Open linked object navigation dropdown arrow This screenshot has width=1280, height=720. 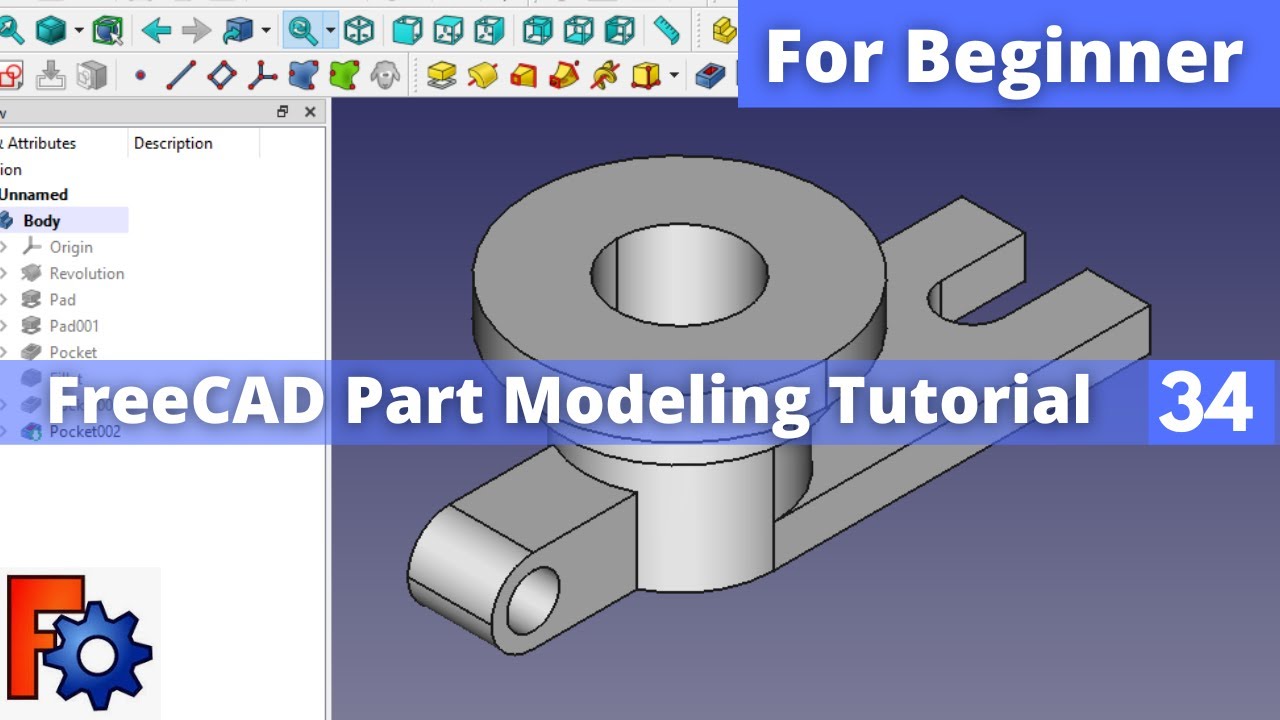266,31
